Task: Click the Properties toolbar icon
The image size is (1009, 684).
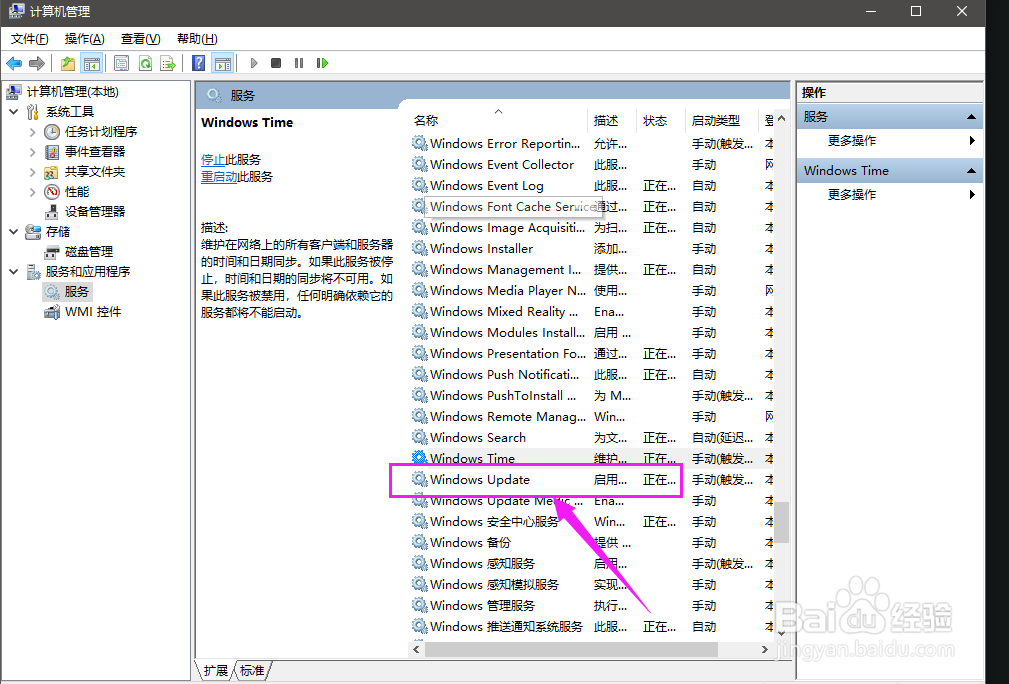Action: coord(121,63)
